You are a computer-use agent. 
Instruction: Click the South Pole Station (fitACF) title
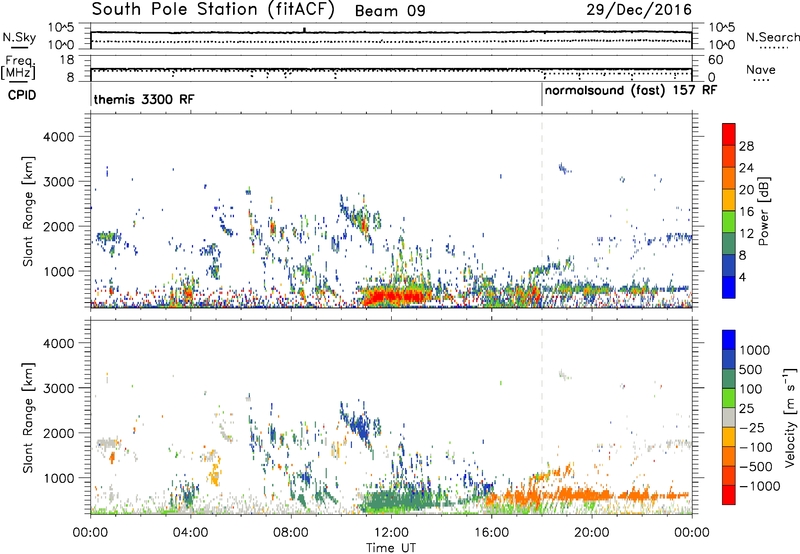213,10
